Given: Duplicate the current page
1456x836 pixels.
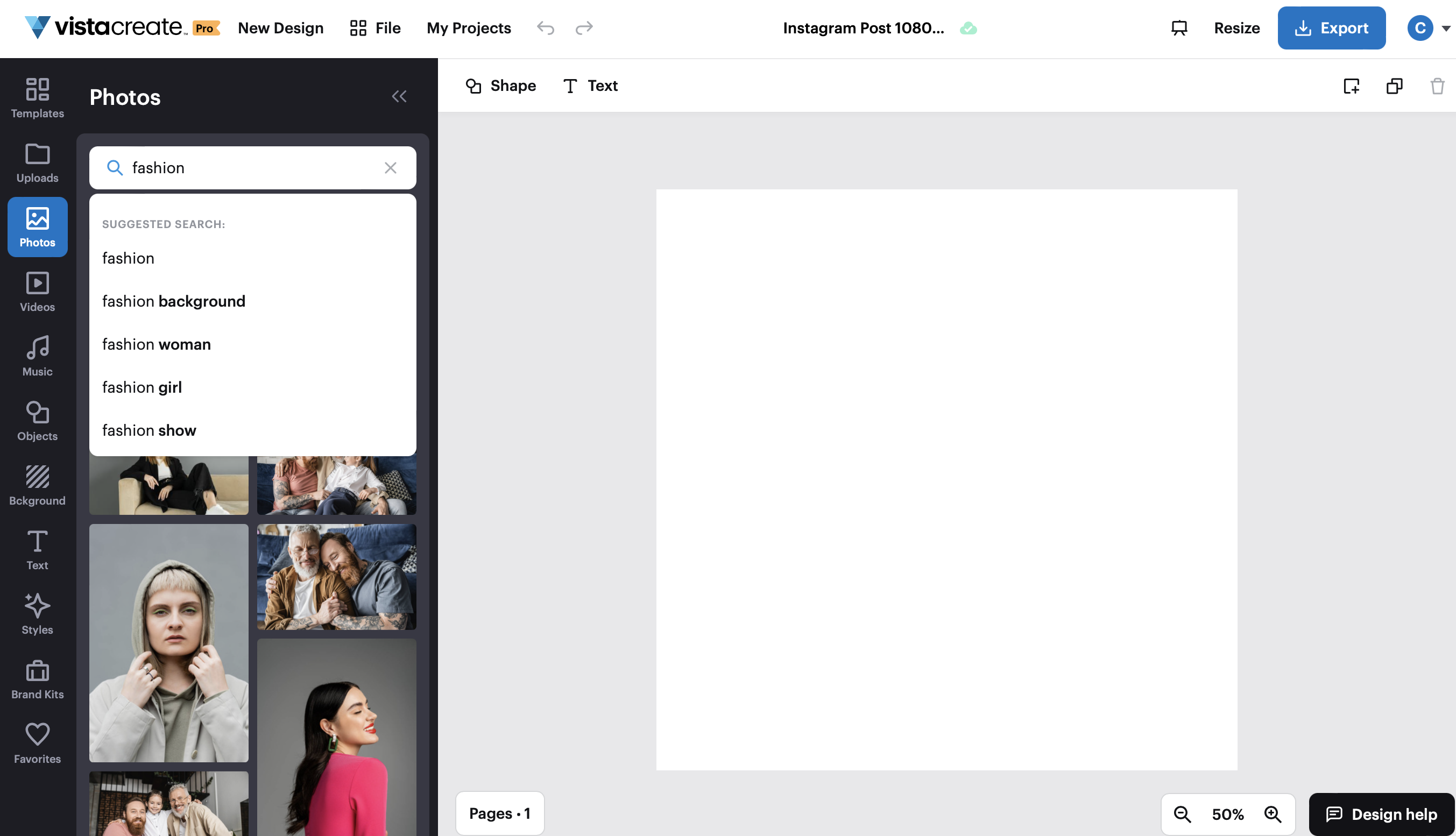Looking at the screenshot, I should click(x=1395, y=86).
